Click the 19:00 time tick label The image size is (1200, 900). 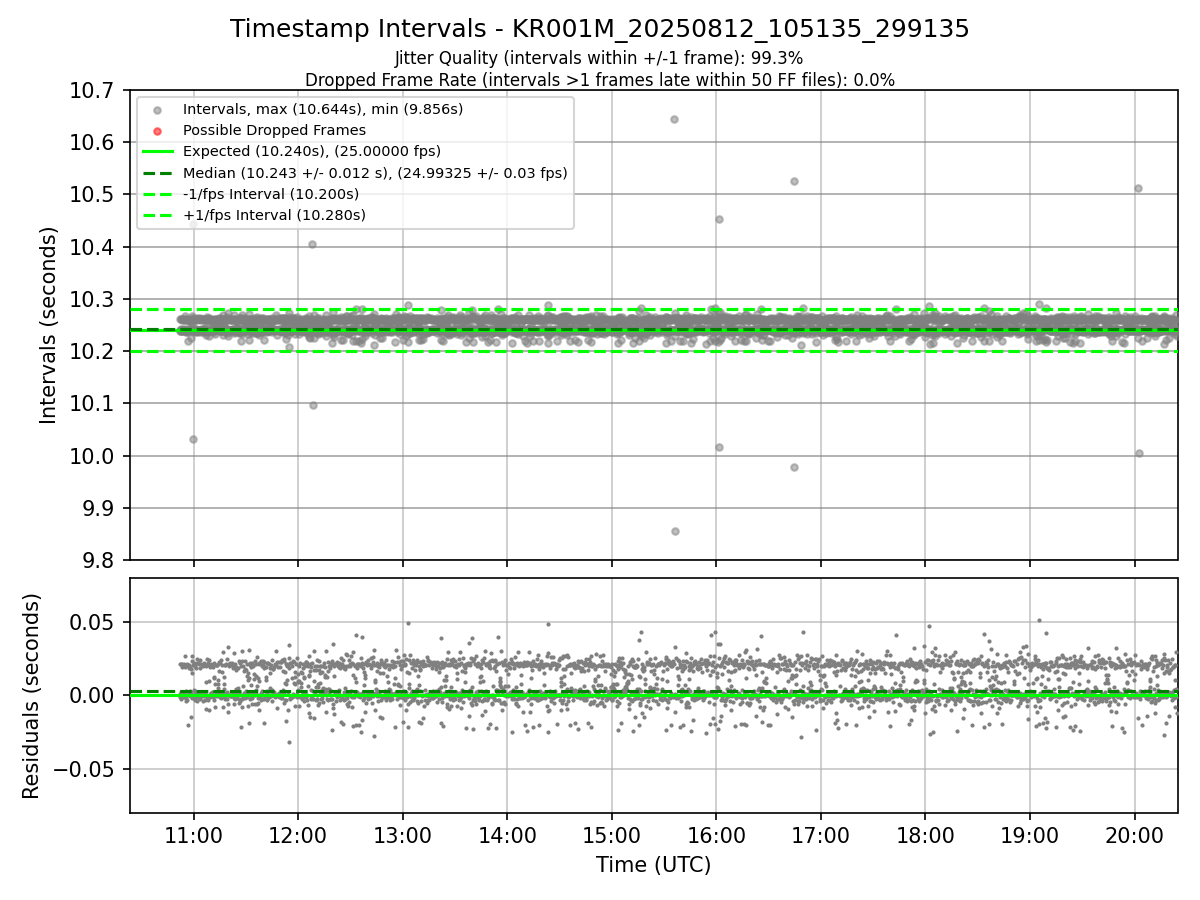[x=1030, y=834]
